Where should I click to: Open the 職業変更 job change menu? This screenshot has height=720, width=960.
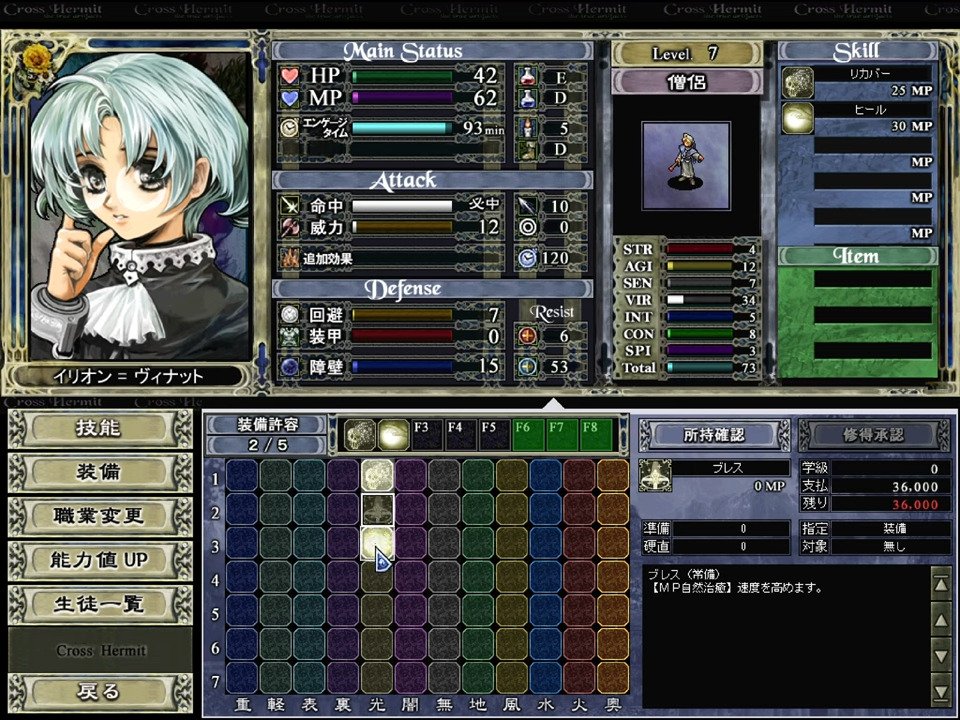coord(99,516)
